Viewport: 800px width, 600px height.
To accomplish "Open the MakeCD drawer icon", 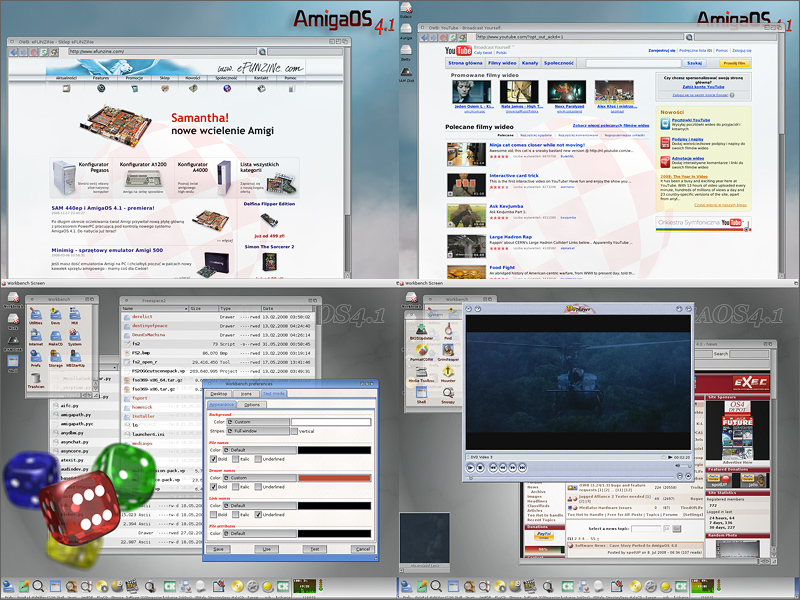I will [56, 337].
